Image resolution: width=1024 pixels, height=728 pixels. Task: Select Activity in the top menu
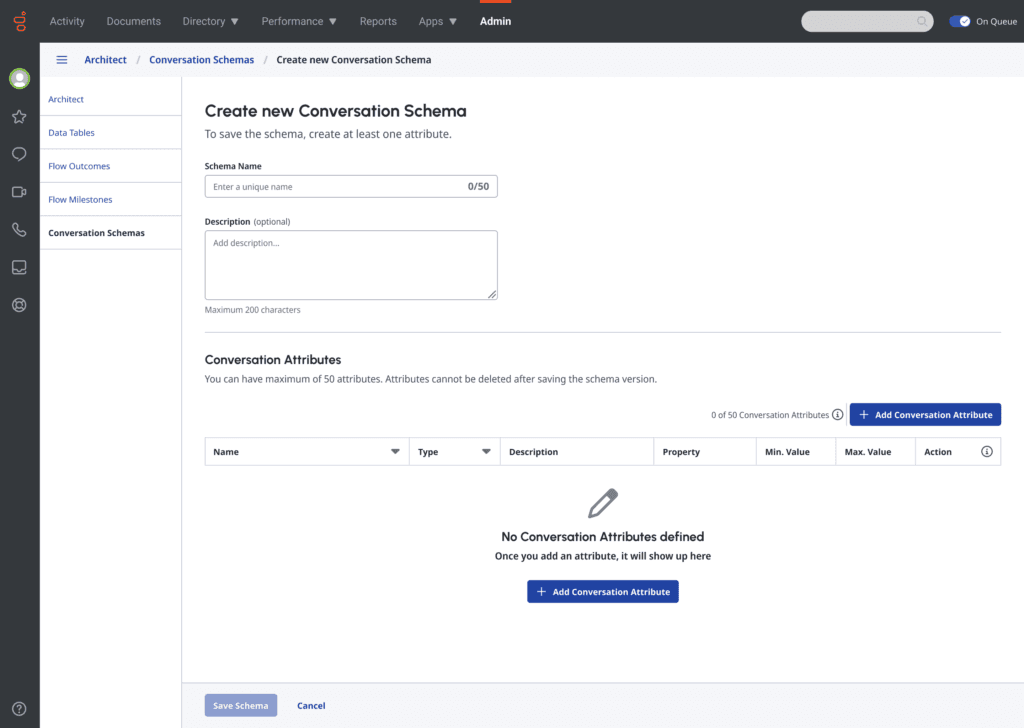[67, 20]
